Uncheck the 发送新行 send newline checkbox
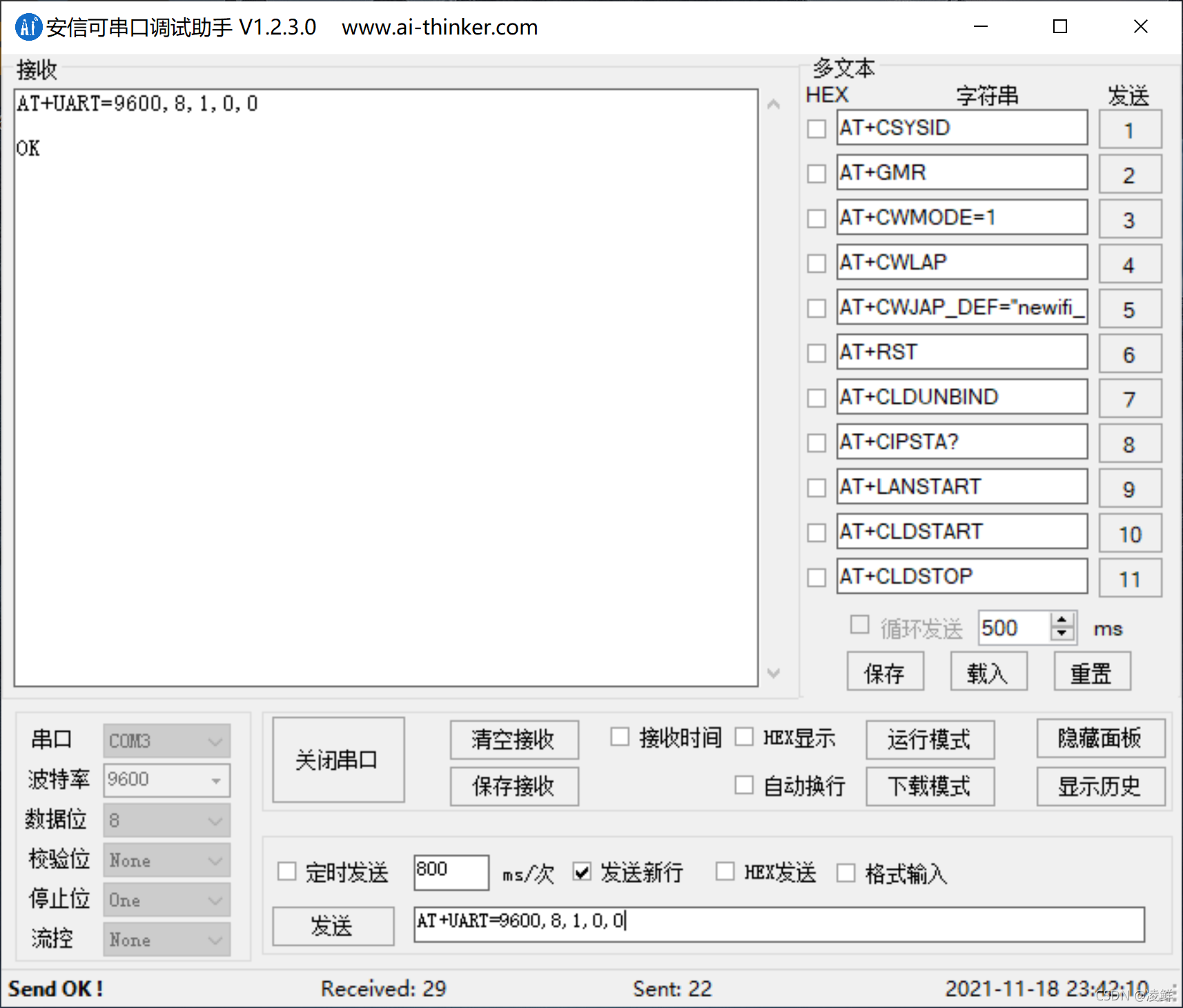Image resolution: width=1183 pixels, height=1008 pixels. [x=582, y=871]
